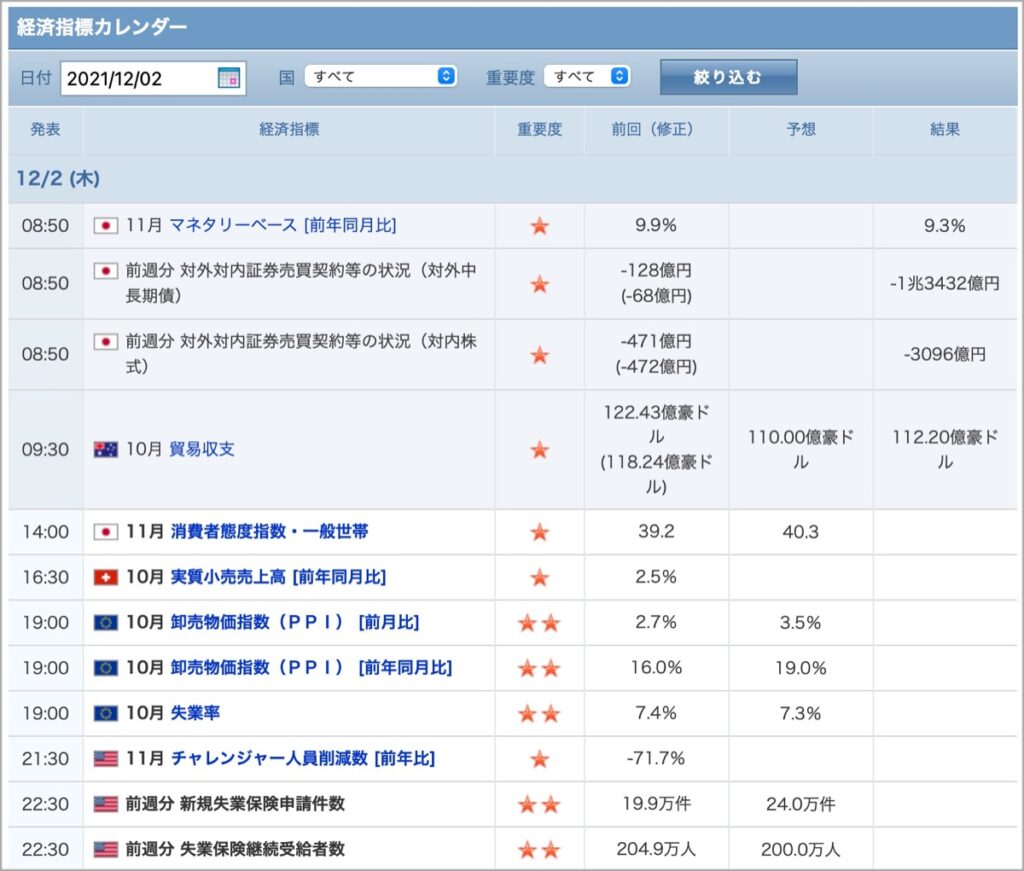This screenshot has height=871, width=1024.
Task: Click the date field showing 2021/12/02
Action: pos(153,78)
